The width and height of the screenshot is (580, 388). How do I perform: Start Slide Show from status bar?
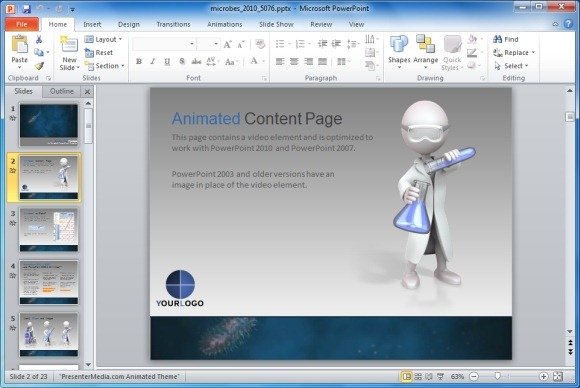pyautogui.click(x=440, y=377)
